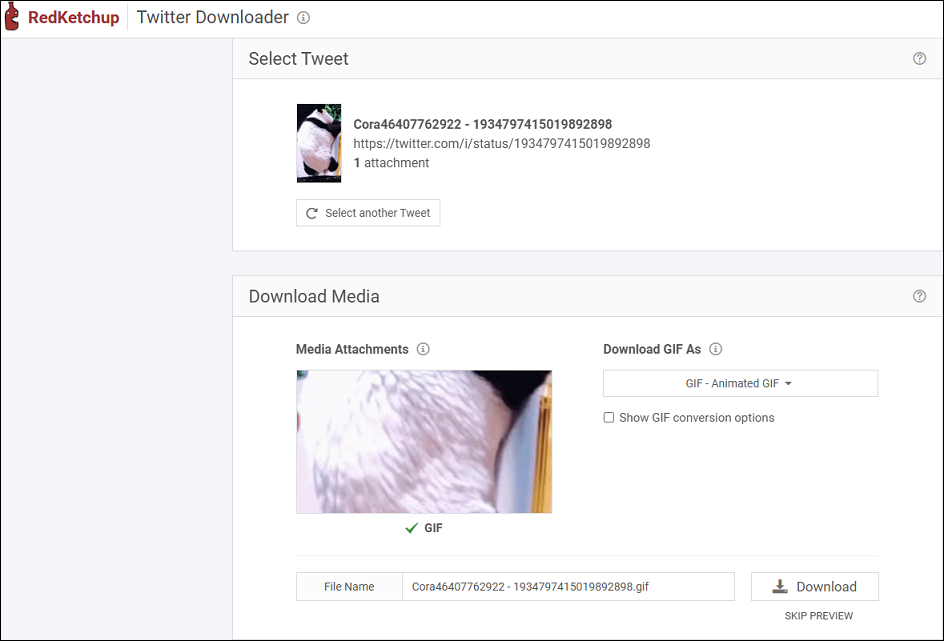The image size is (944, 641).
Task: Click the Twitter Downloader title text
Action: 213,17
